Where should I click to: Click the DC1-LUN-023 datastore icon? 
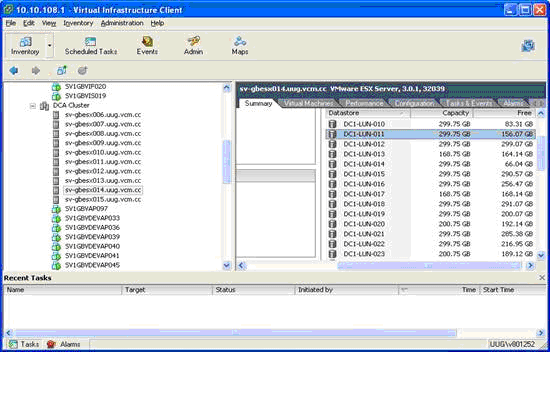click(x=332, y=254)
